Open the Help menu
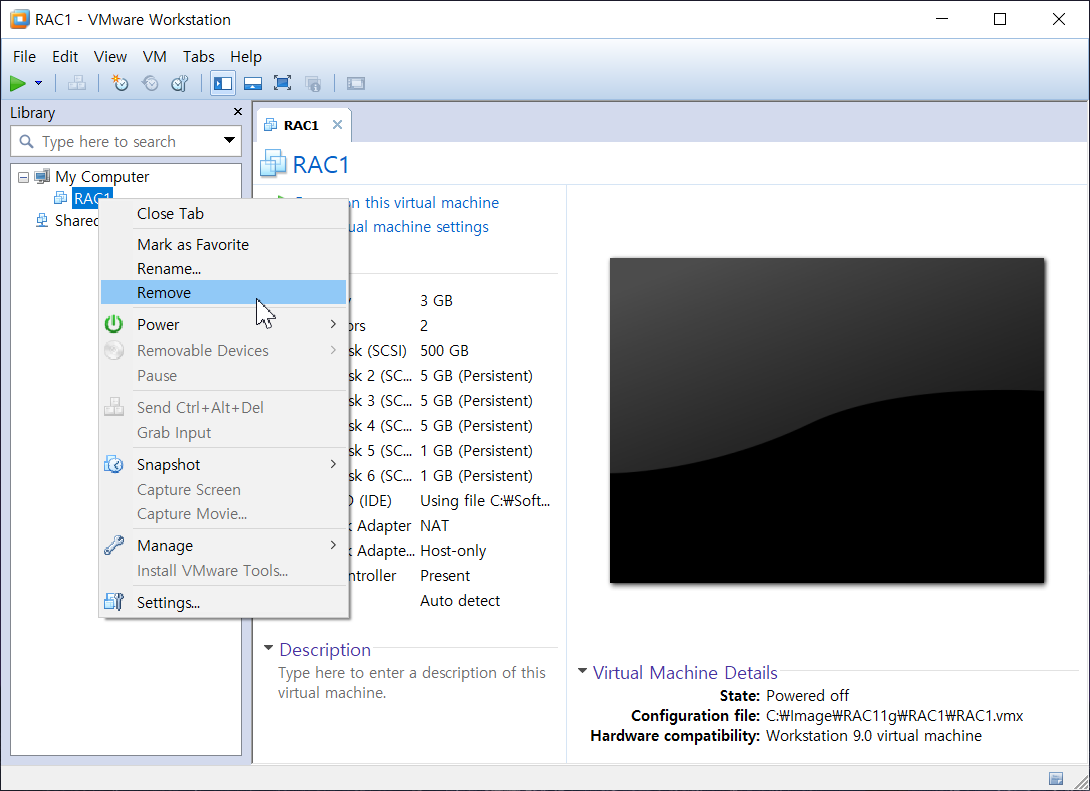 pyautogui.click(x=246, y=56)
